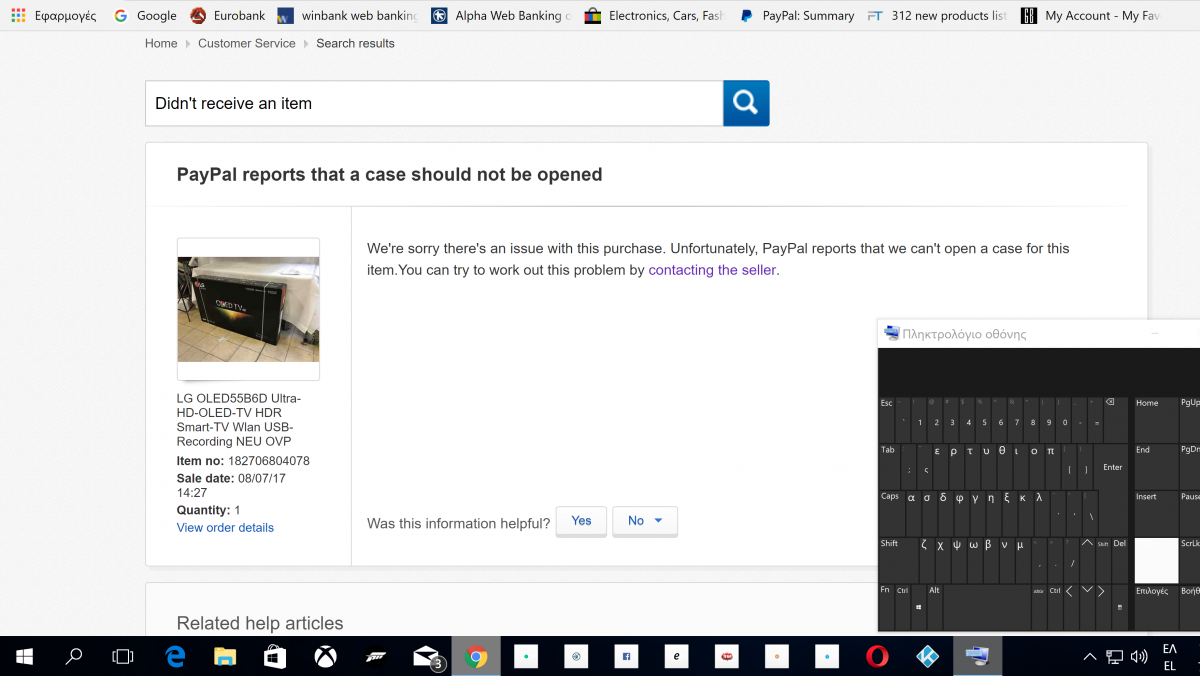This screenshot has width=1200, height=676.
Task: Click the Windows logo key on on-screen keyboard
Action: [x=919, y=606]
